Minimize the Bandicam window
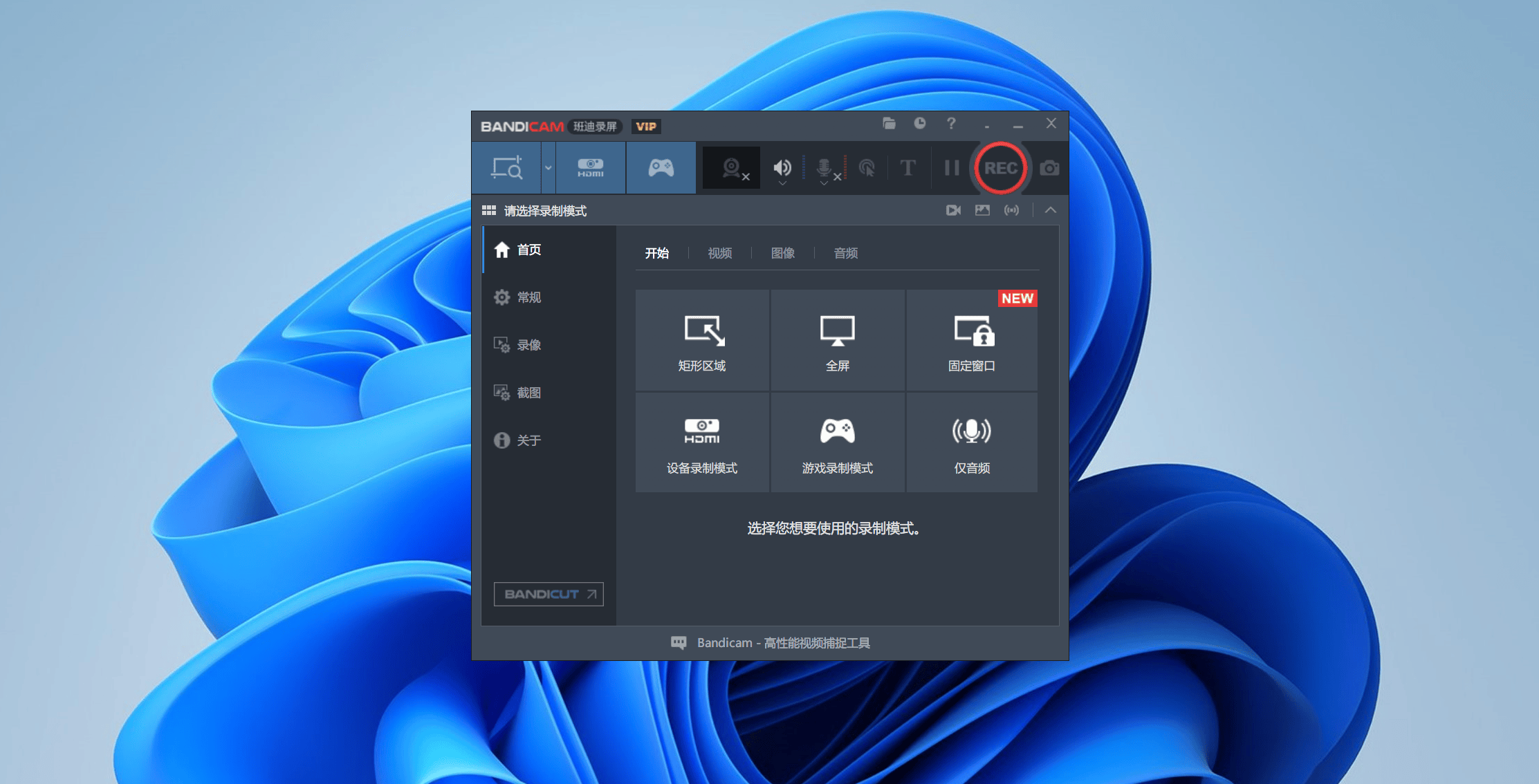The width and height of the screenshot is (1539, 784). 1018,125
